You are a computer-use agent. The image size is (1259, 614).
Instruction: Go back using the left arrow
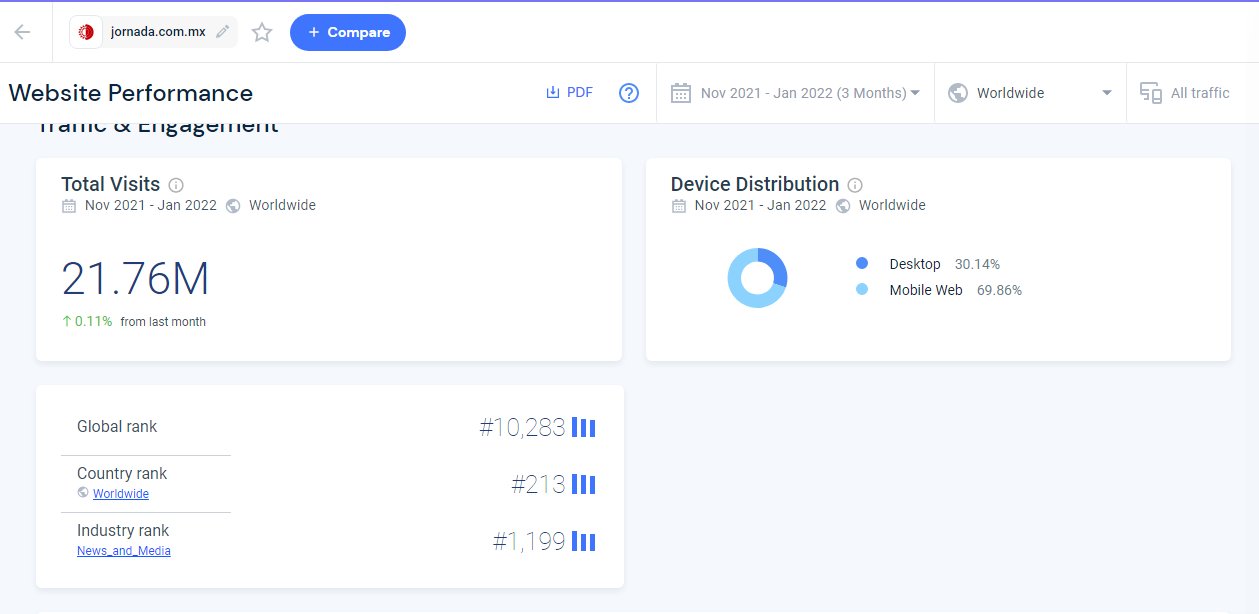point(22,32)
